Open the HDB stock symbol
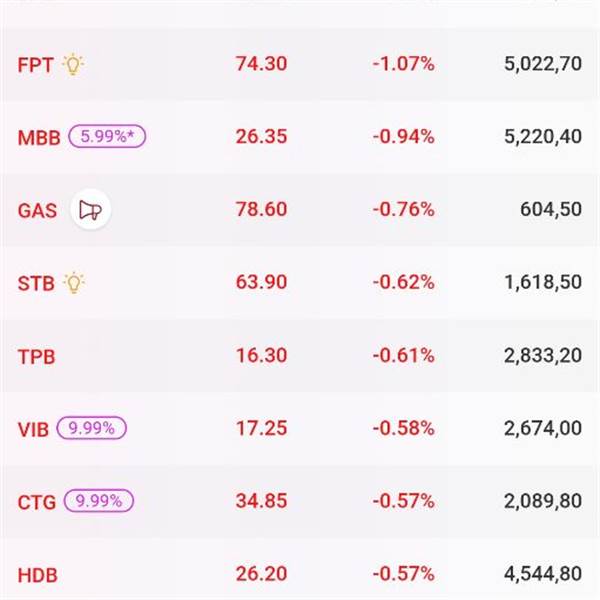600x600 pixels. [x=37, y=575]
